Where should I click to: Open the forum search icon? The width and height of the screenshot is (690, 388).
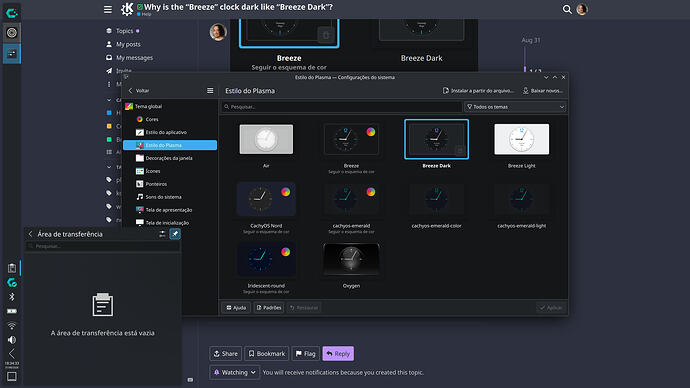(567, 9)
